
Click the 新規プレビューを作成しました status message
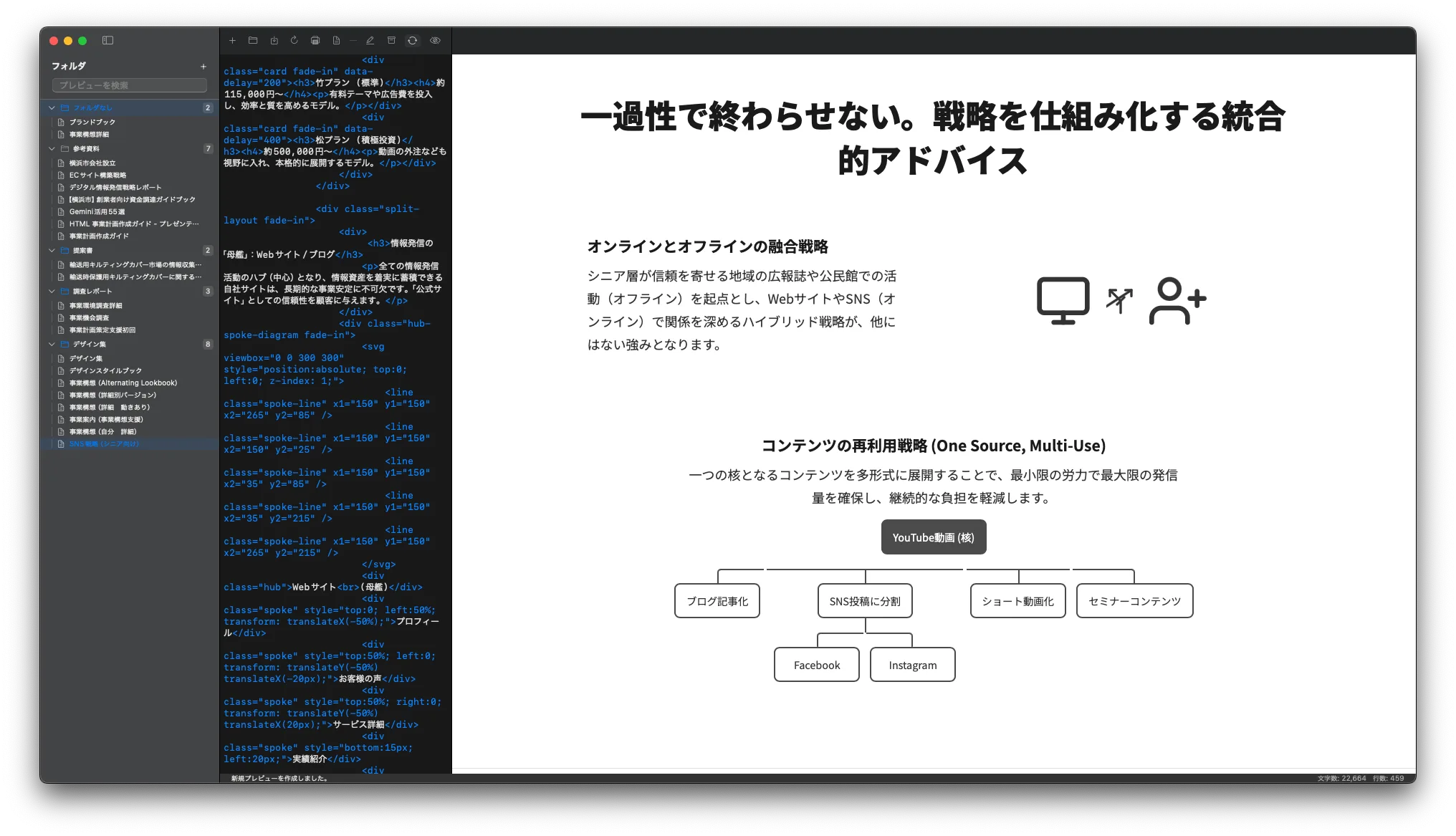279,778
